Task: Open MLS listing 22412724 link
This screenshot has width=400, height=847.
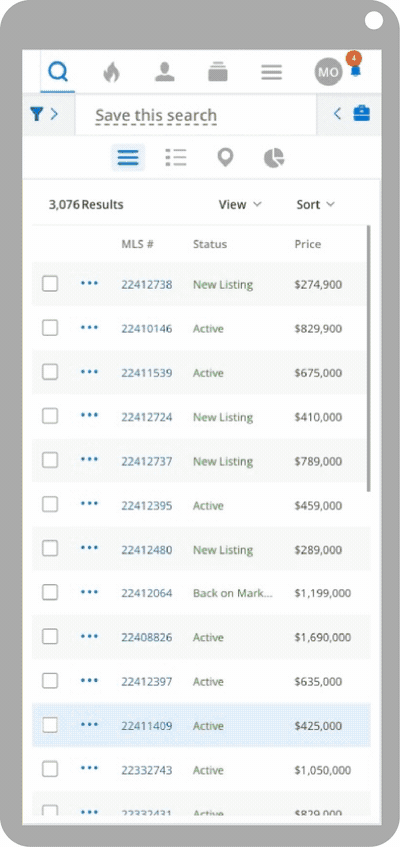Action: click(x=146, y=417)
